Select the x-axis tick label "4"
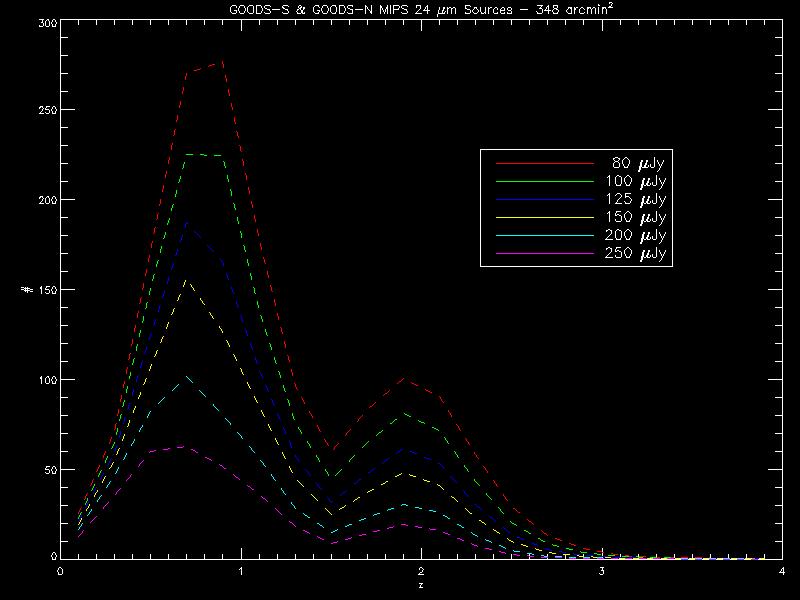Viewport: 800px width, 600px height. pos(781,571)
